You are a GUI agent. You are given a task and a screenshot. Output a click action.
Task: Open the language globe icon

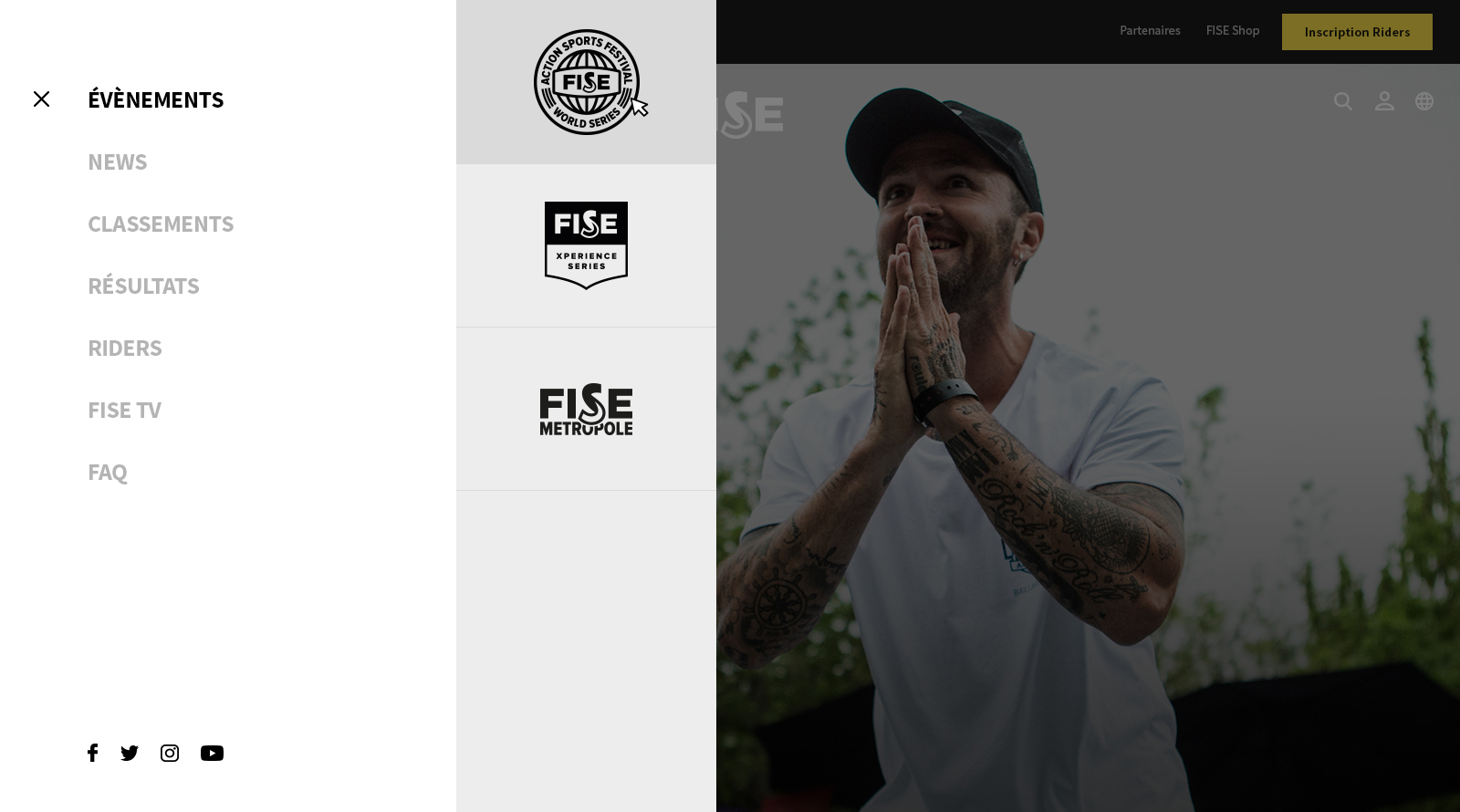point(1424,101)
